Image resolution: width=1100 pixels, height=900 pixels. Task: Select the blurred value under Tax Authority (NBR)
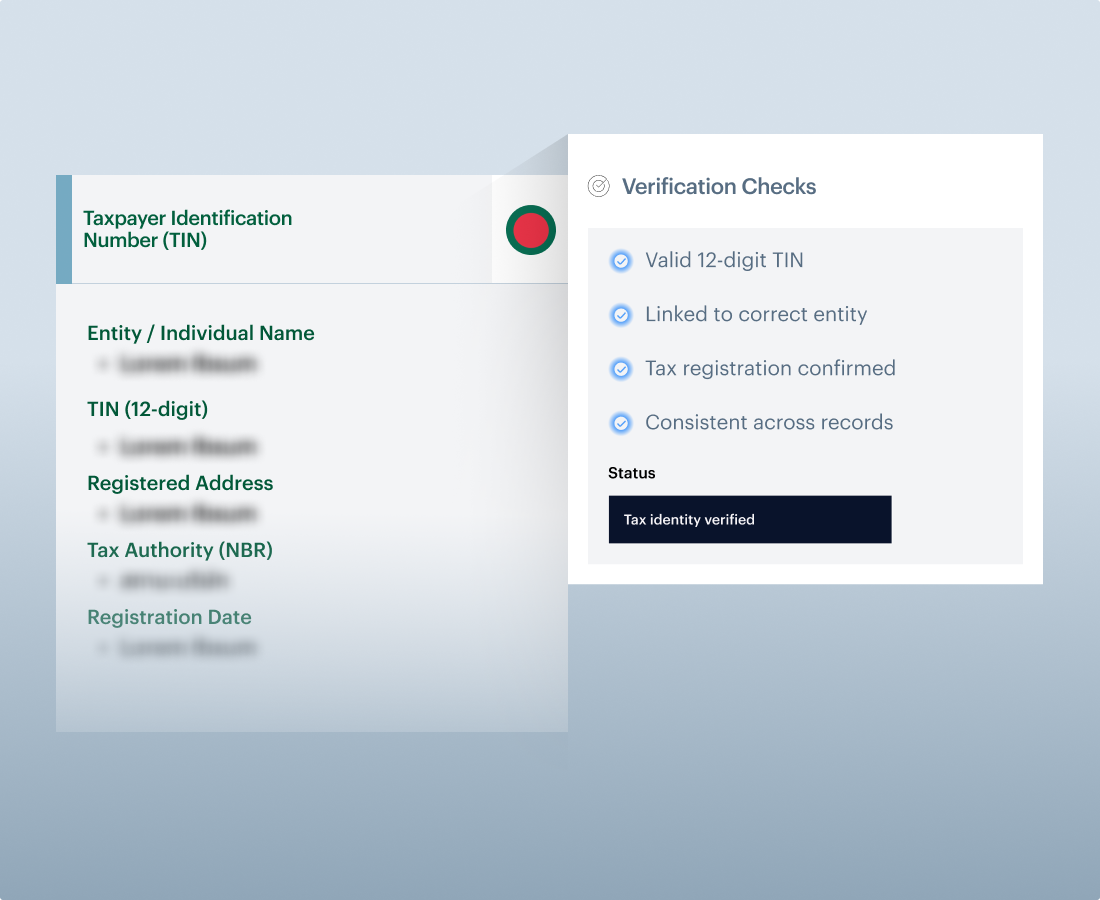click(174, 580)
